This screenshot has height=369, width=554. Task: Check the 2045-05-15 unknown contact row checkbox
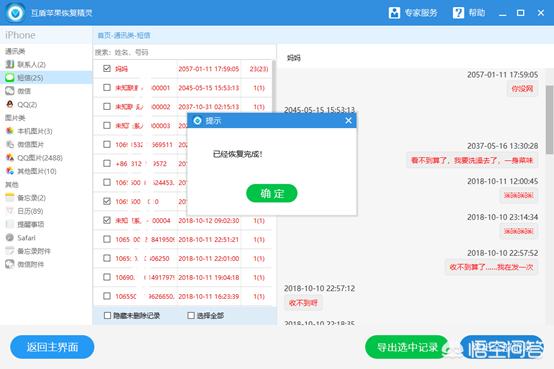107,87
